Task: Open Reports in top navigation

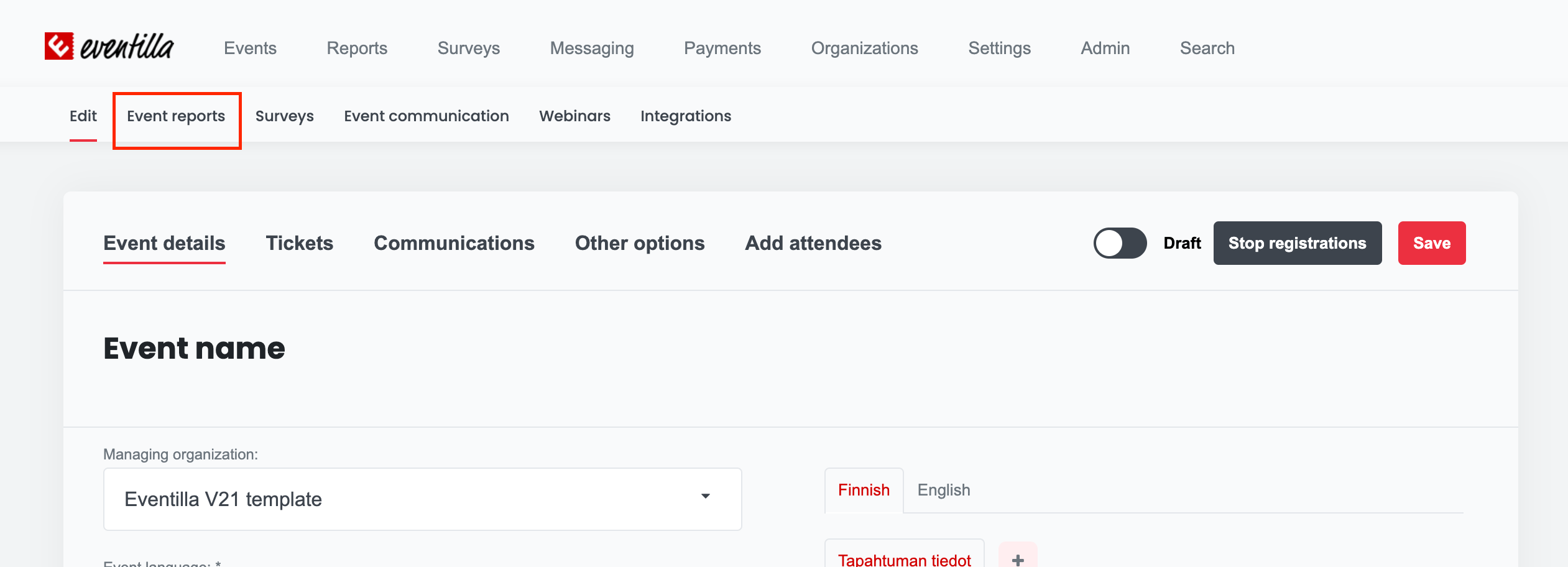Action: coord(357,48)
